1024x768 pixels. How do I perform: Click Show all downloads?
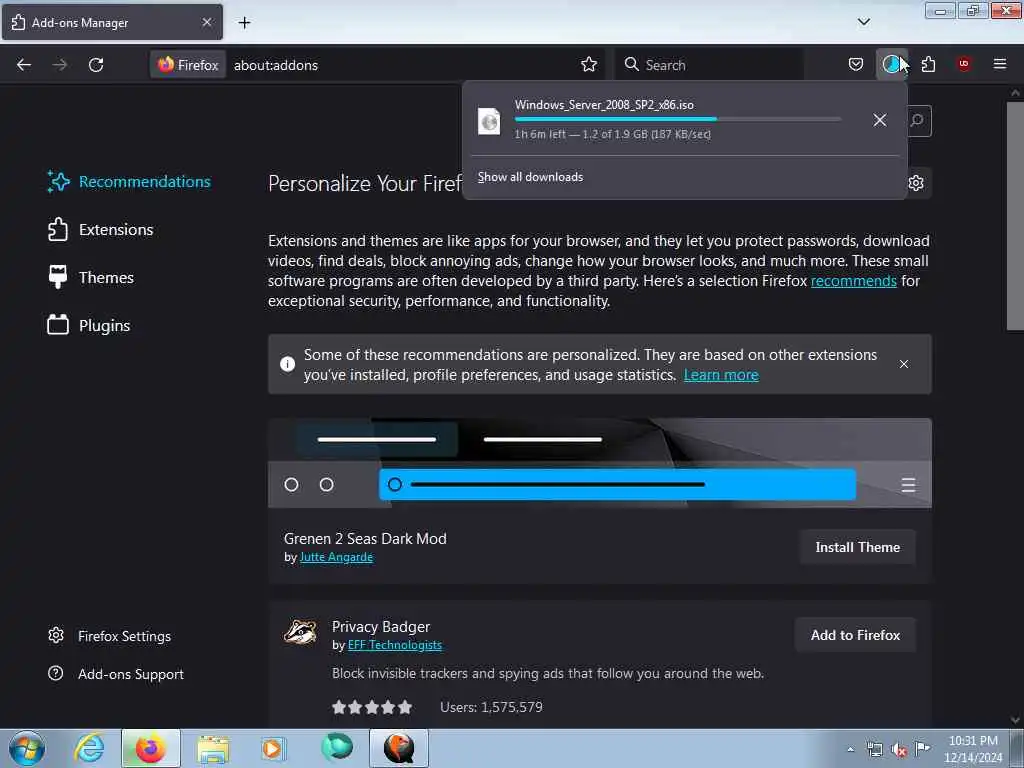point(530,177)
